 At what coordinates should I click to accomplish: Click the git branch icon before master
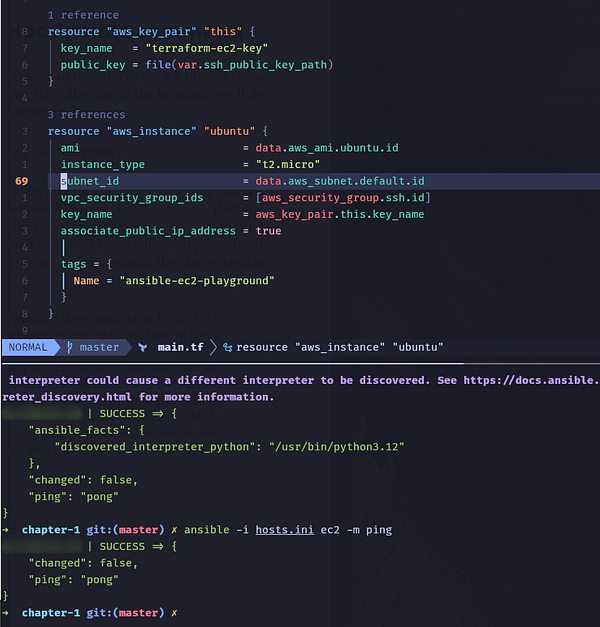pos(70,347)
